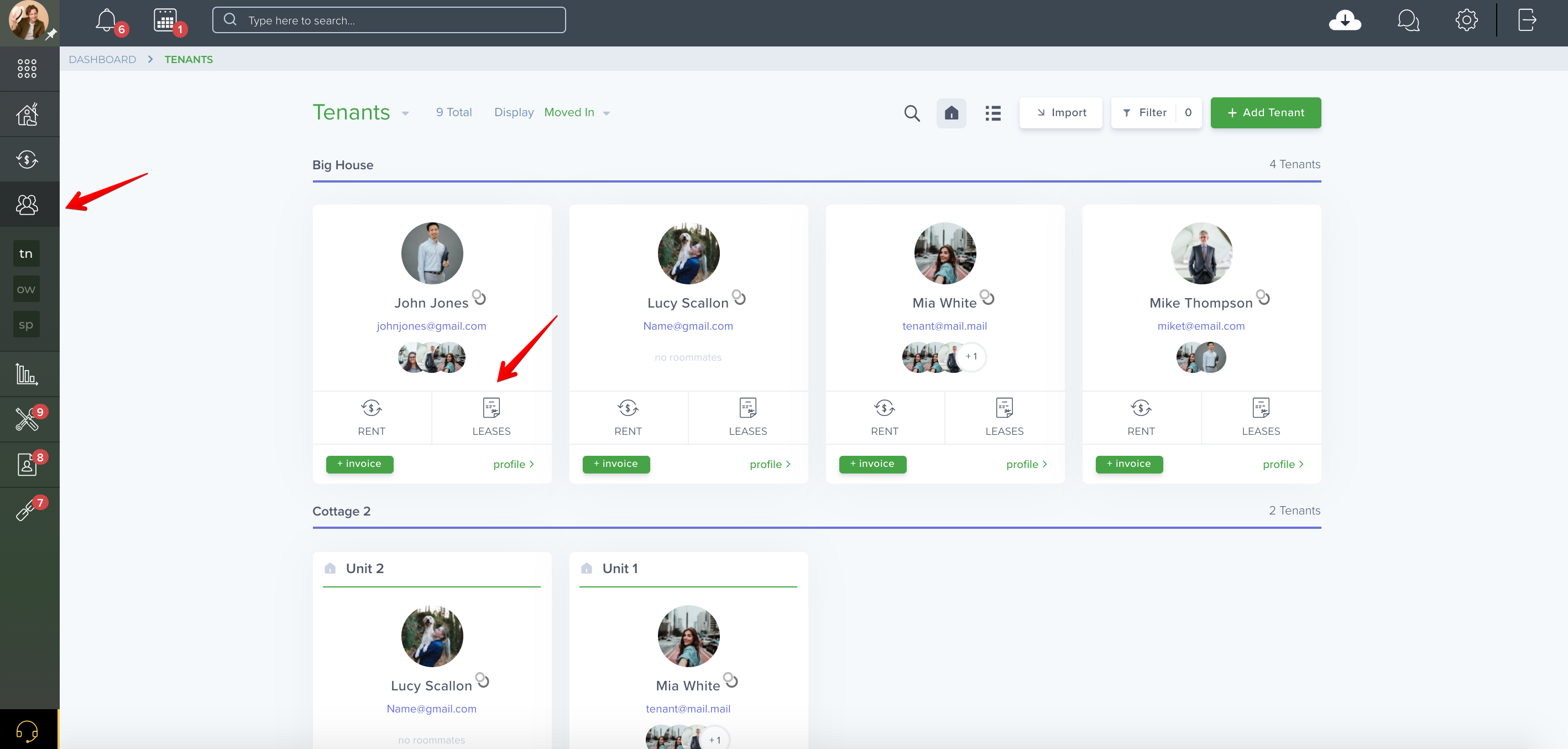Click Unit 2 heading in Cottage 2
This screenshot has width=1568, height=749.
click(x=364, y=568)
